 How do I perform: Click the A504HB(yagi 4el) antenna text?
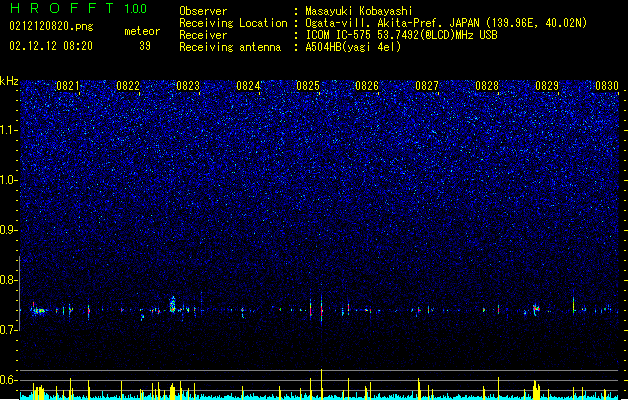pos(353,47)
